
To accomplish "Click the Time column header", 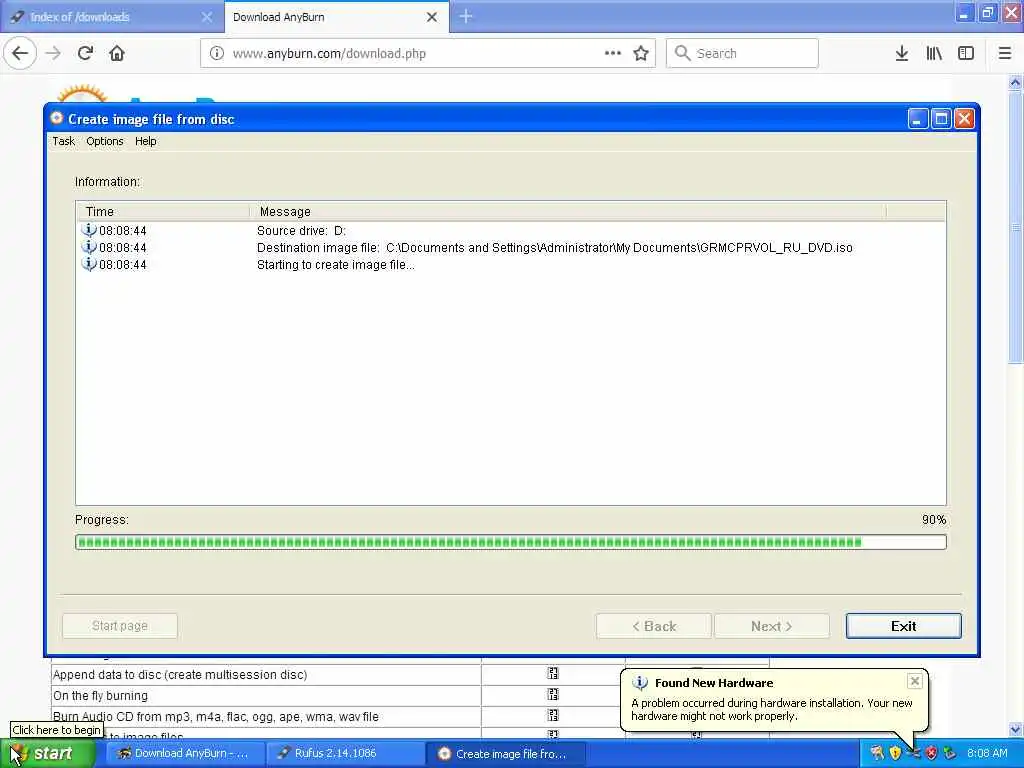I will click(163, 212).
